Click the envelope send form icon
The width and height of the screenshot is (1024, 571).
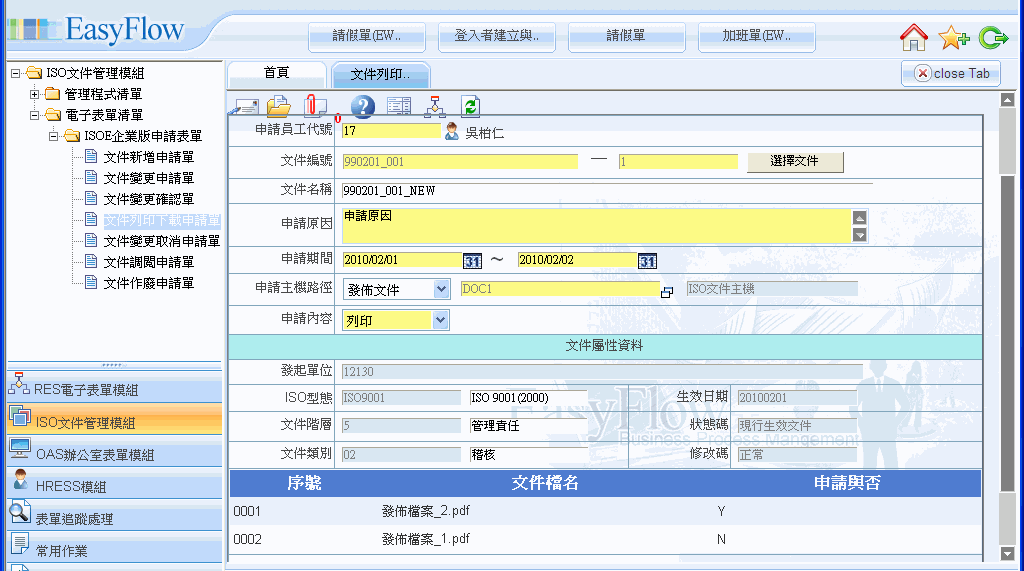pos(246,106)
